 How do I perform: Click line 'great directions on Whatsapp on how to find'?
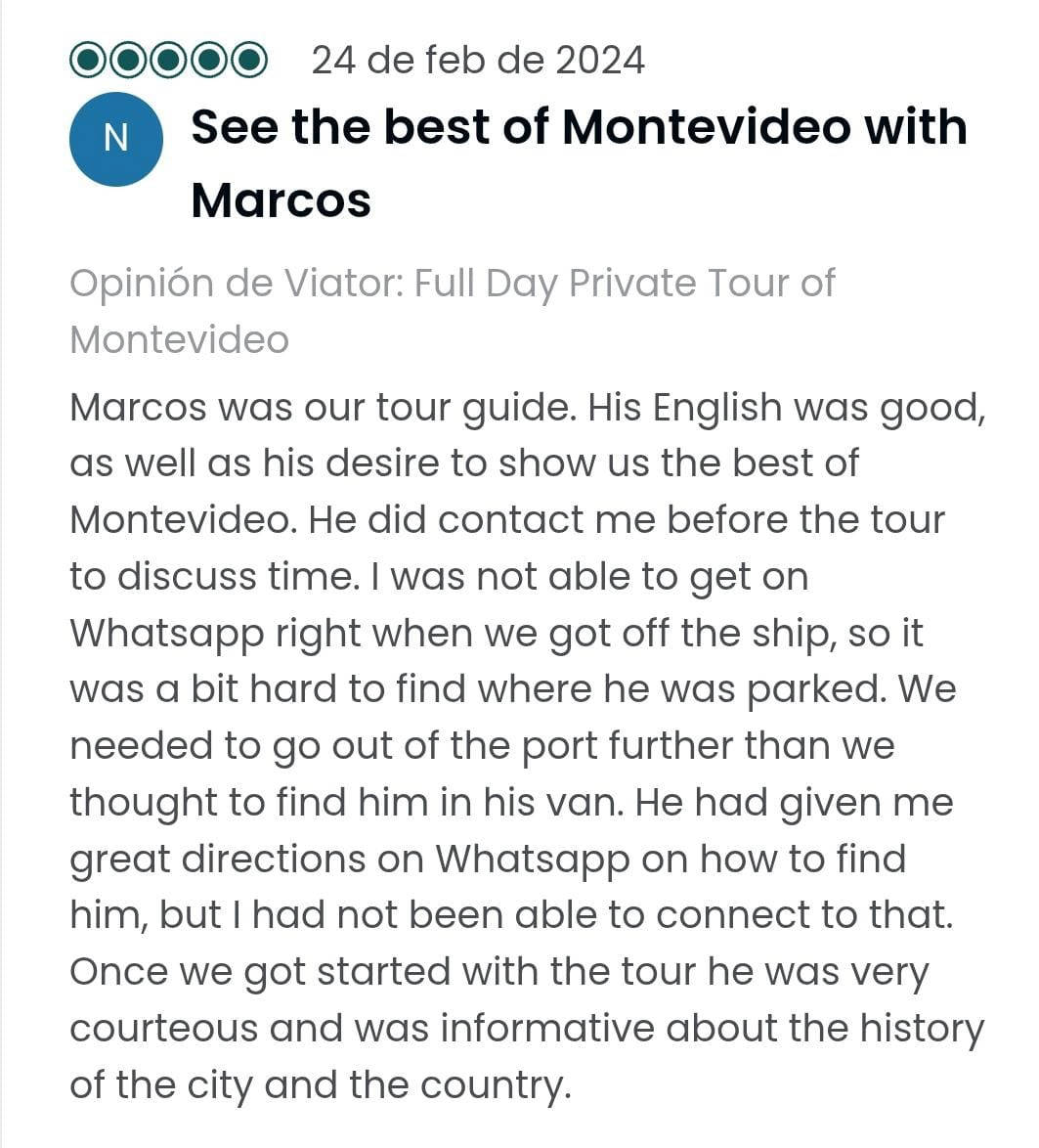(x=488, y=860)
